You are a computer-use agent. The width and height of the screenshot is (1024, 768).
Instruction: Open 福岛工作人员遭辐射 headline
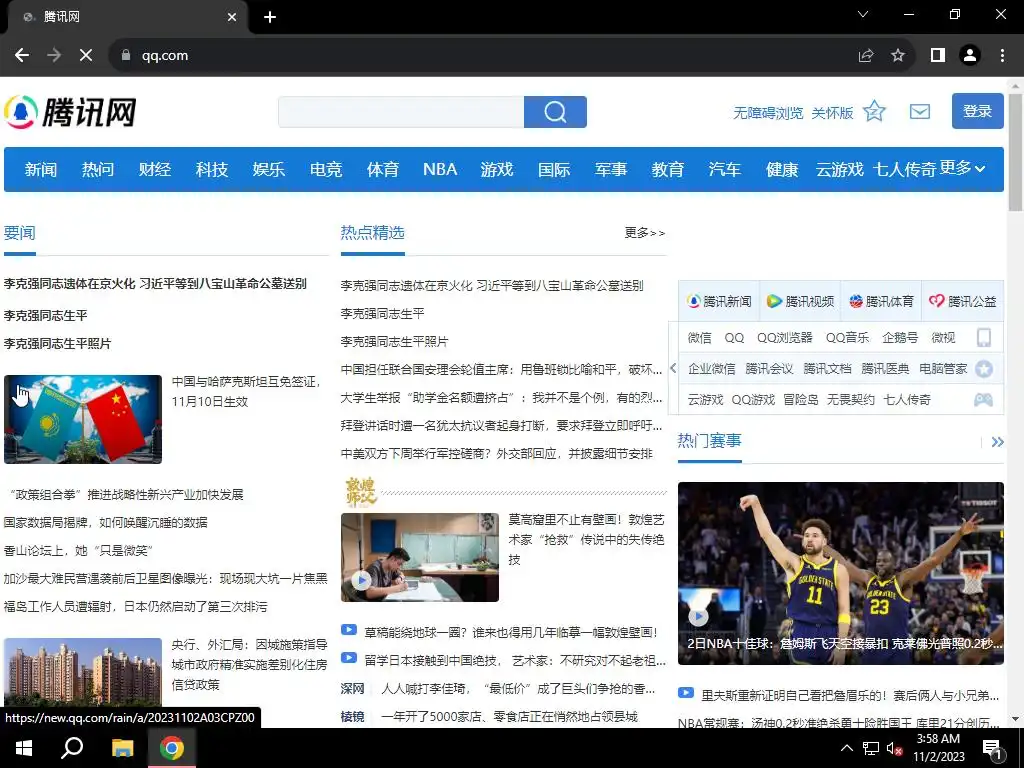tap(135, 607)
